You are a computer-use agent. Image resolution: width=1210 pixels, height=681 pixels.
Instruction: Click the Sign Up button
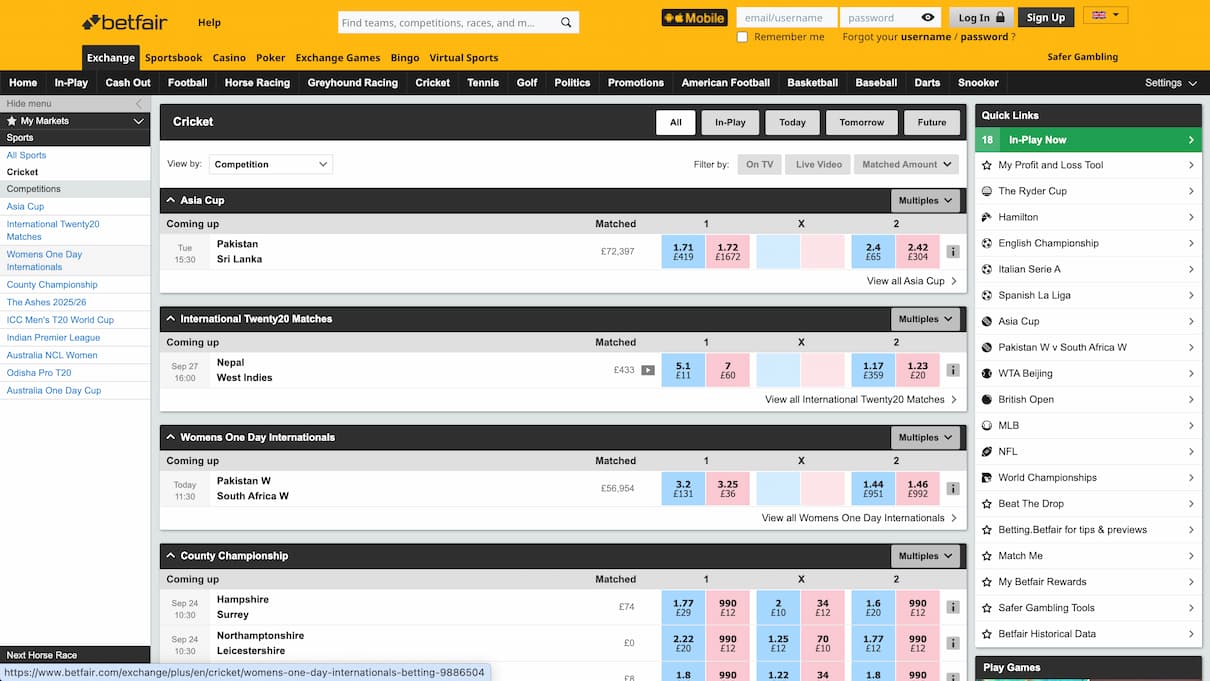[1046, 17]
